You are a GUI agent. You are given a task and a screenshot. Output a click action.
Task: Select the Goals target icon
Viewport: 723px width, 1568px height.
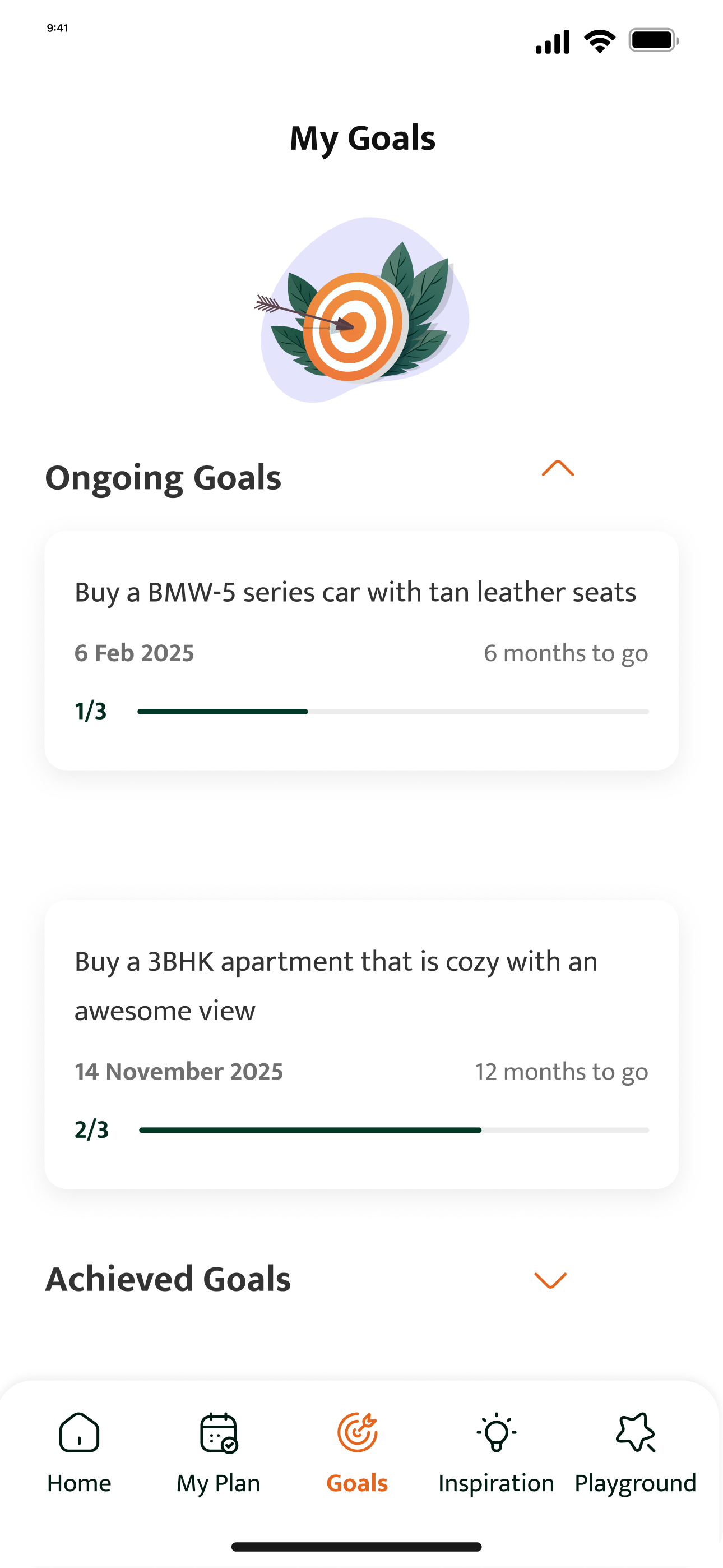pyautogui.click(x=357, y=1432)
